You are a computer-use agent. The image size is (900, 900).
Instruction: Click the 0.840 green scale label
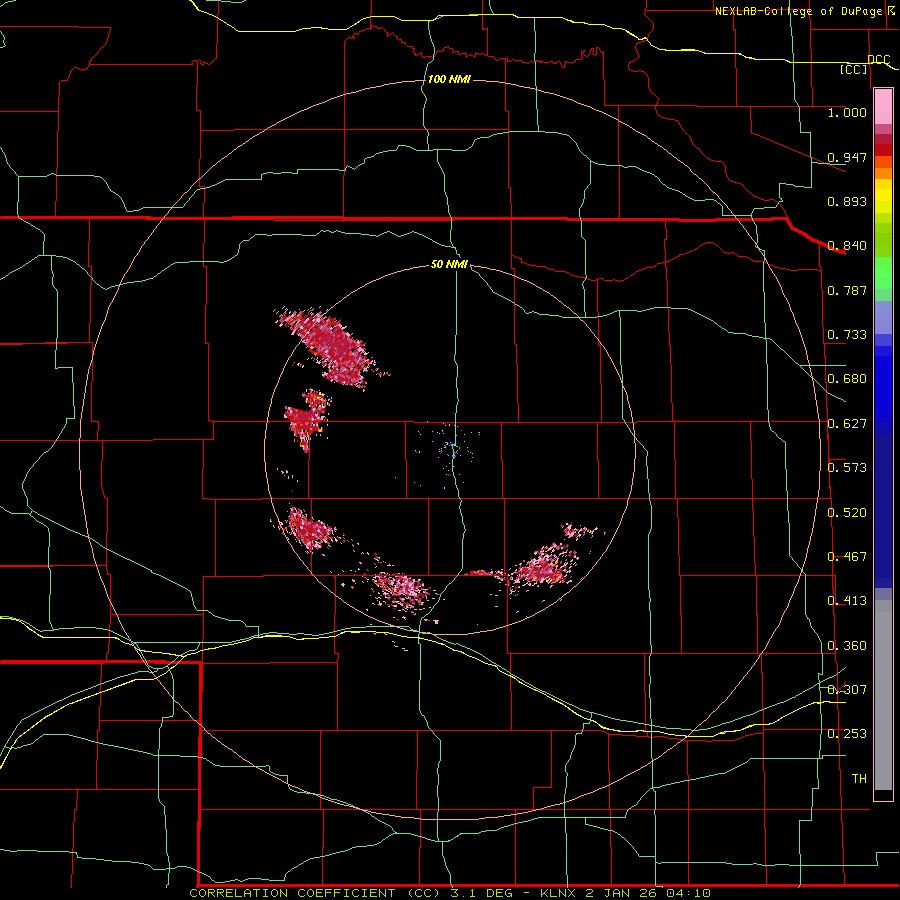pos(847,246)
